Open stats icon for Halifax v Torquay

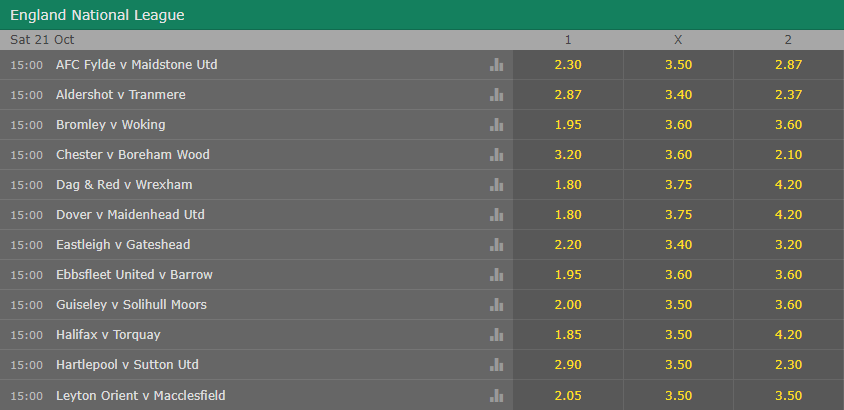coord(496,335)
